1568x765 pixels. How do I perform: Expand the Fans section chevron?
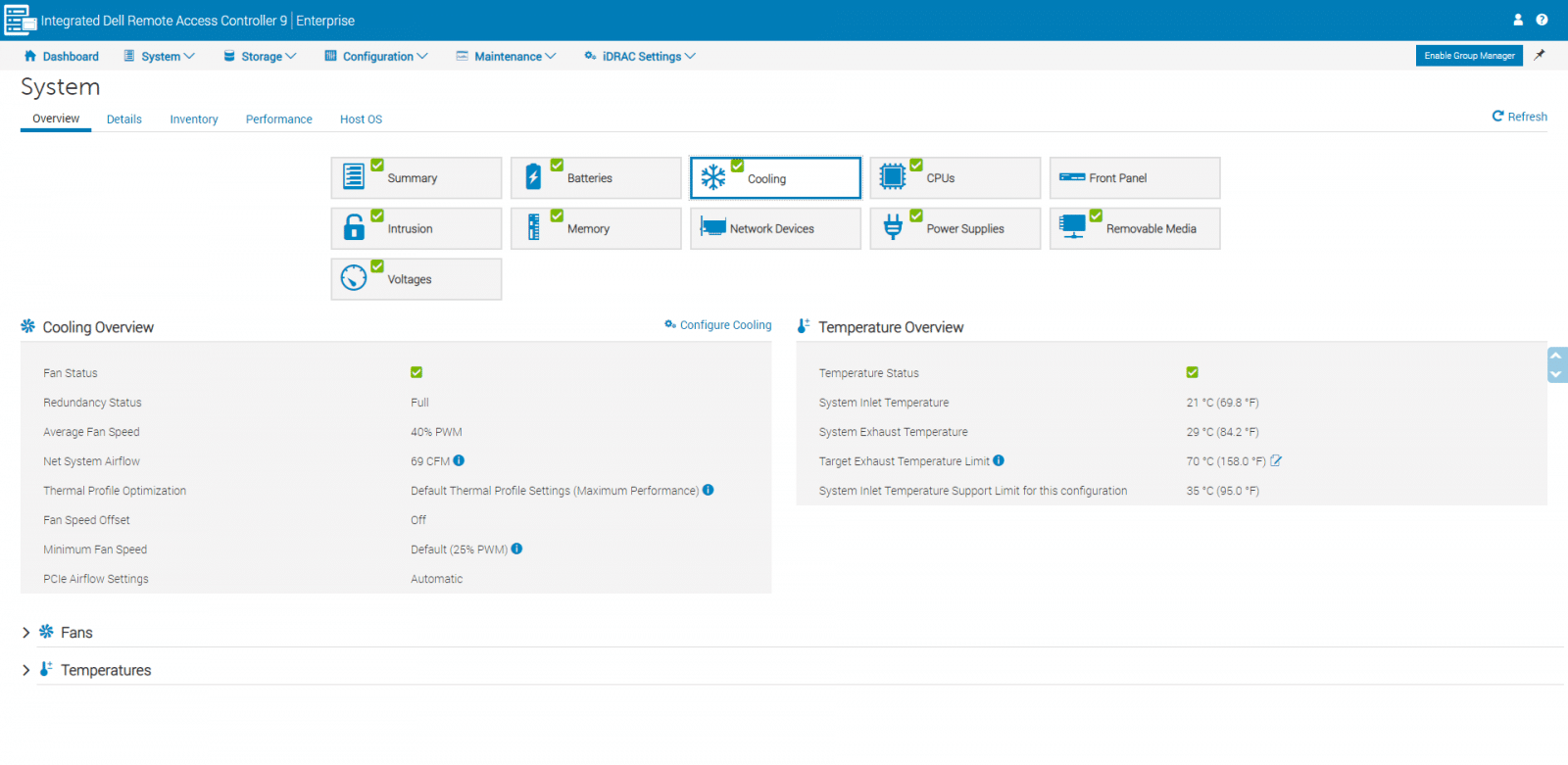26,633
